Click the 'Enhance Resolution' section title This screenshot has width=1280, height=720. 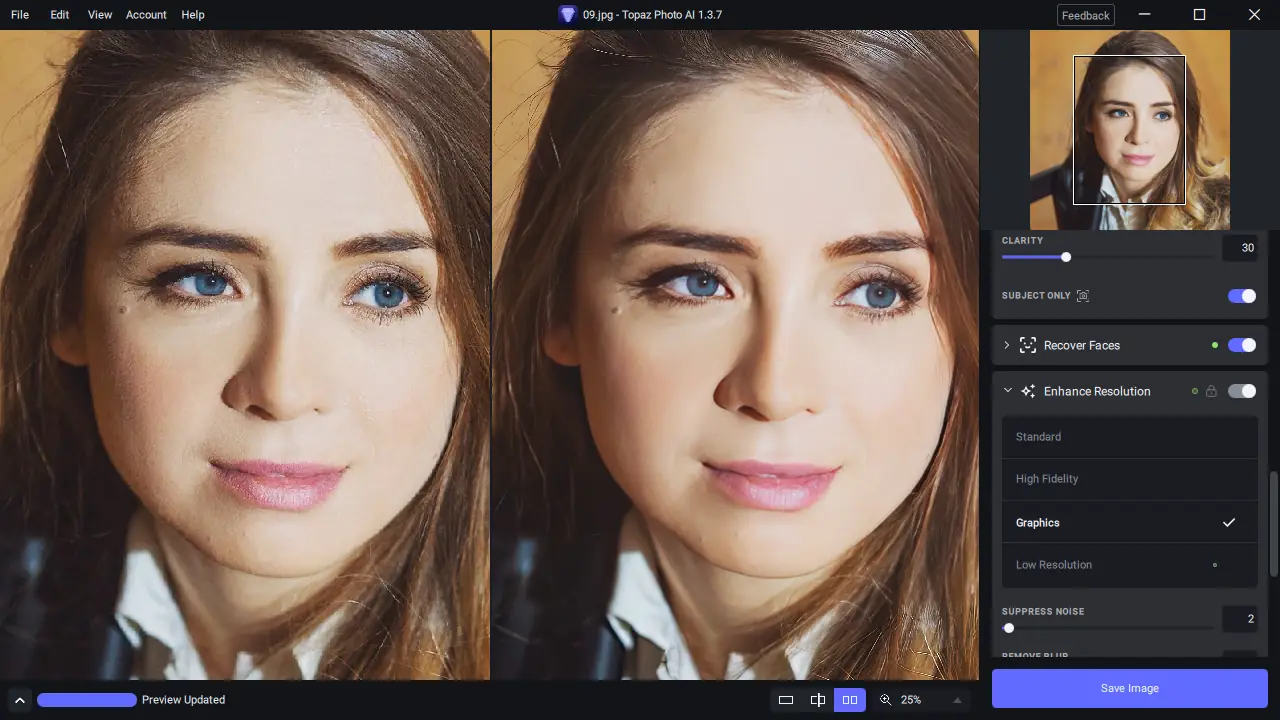1097,391
